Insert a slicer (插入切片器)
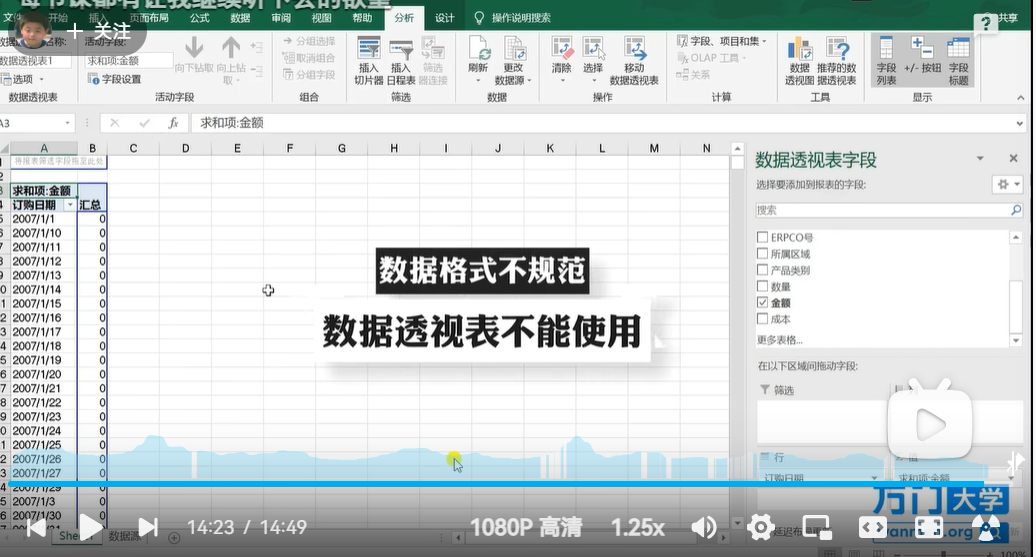The image size is (1036, 557). 369,61
